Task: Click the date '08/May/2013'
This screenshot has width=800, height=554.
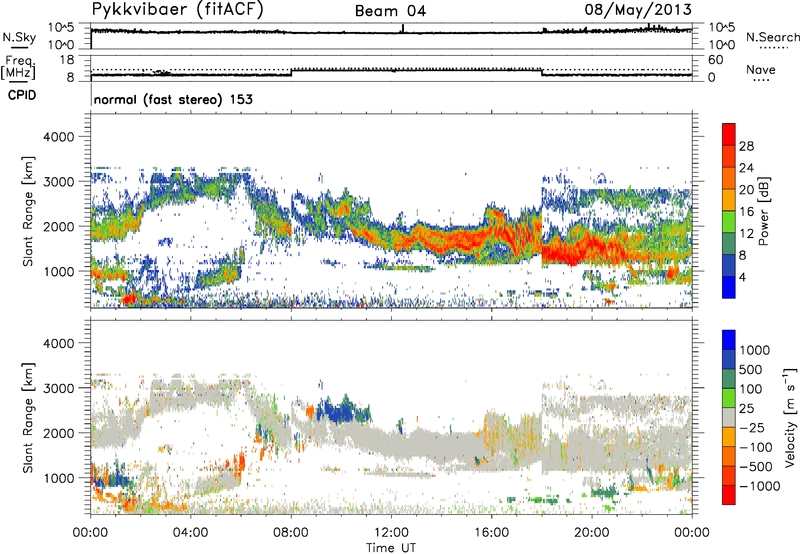Action: [x=638, y=9]
